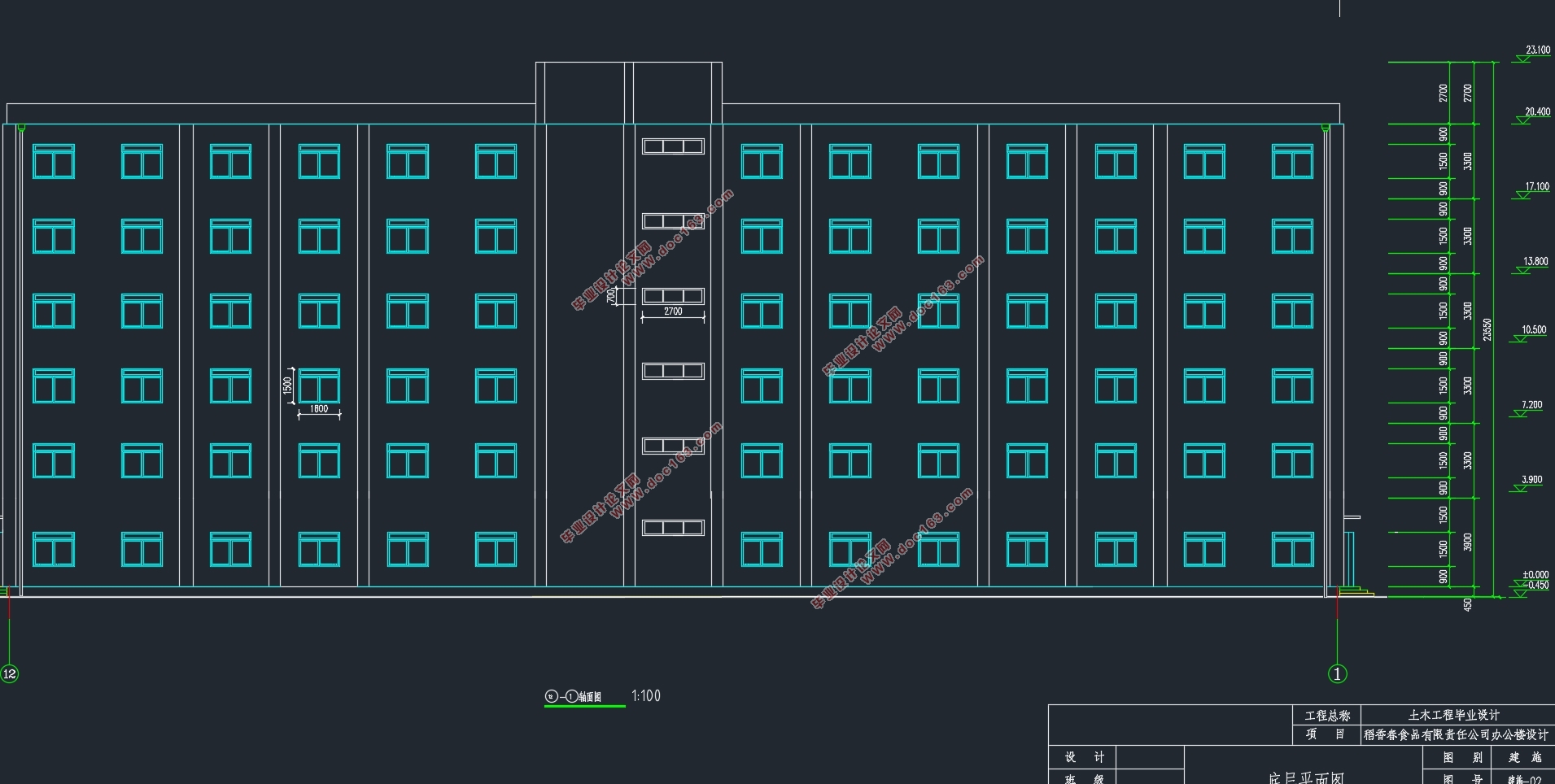Screen dimensions: 1555x784
Task: Pick the 13.800 elevation label
Action: tap(1535, 262)
